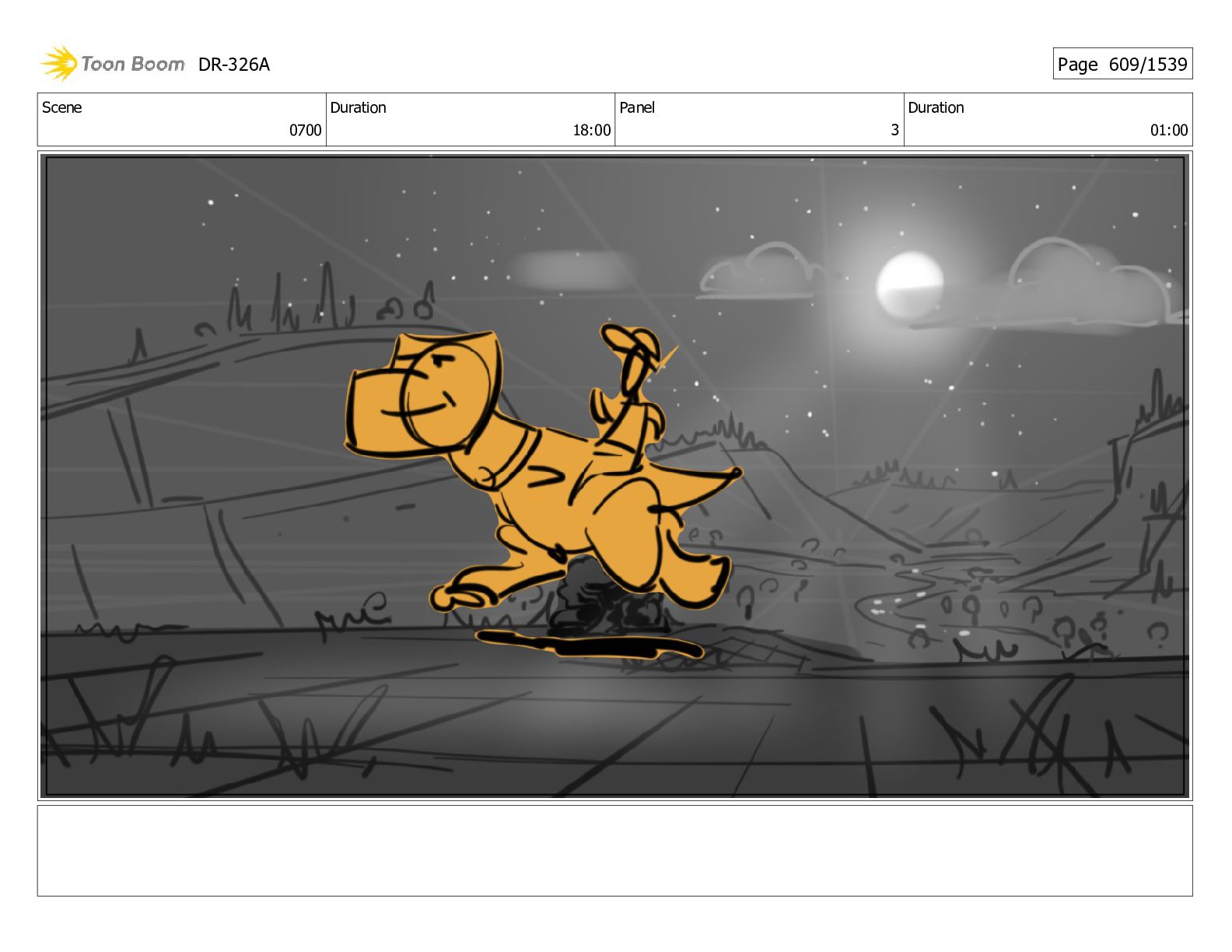Click the scene number 0700
Viewport: 1232px width, 952px height.
click(306, 131)
